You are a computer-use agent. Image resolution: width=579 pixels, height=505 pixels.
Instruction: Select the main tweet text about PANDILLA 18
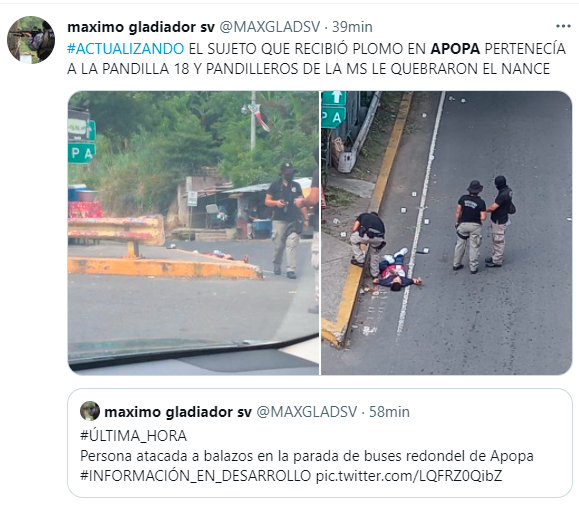[x=316, y=59]
